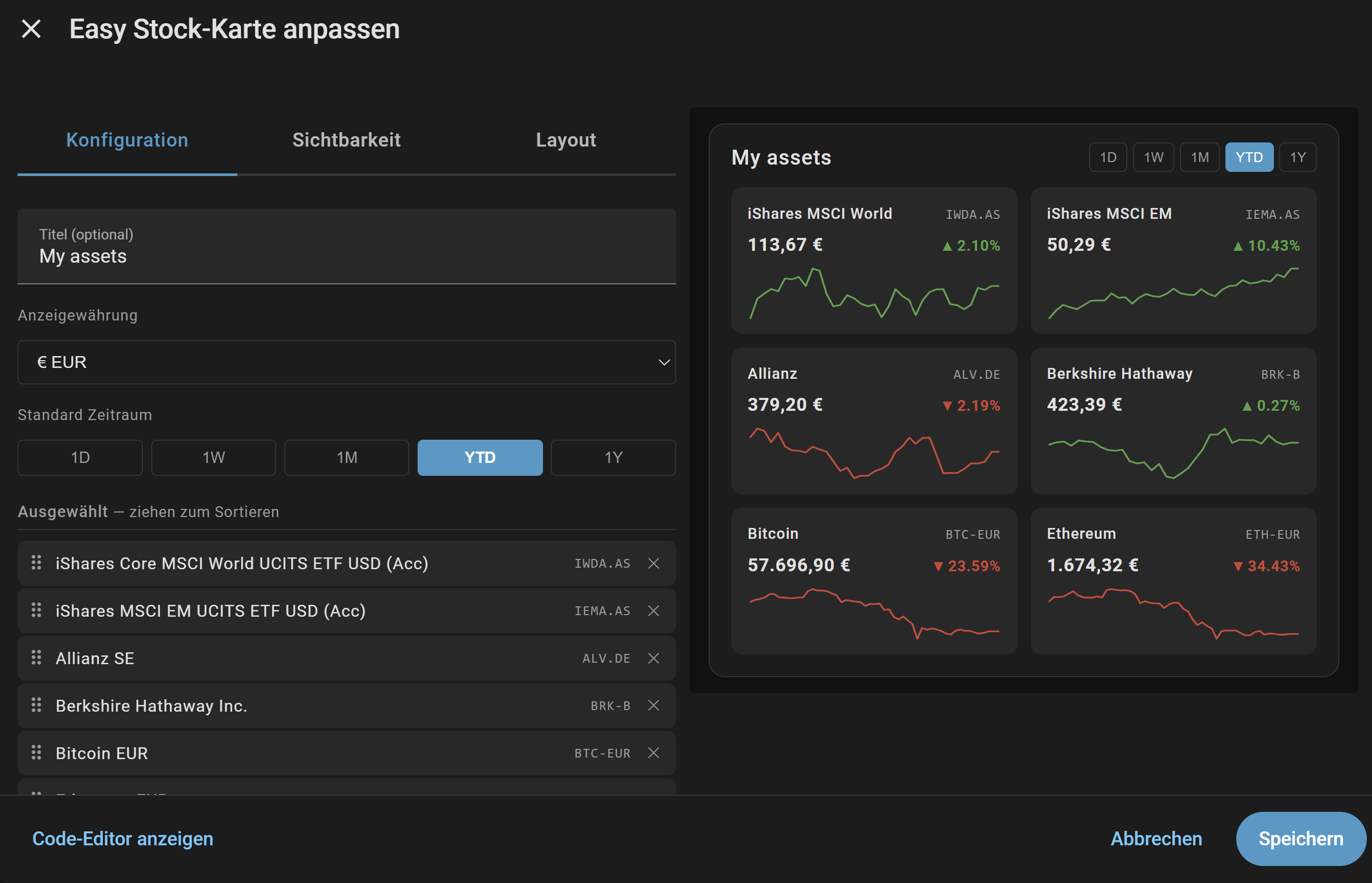Remove Bitcoin EUR from selected list

point(653,753)
